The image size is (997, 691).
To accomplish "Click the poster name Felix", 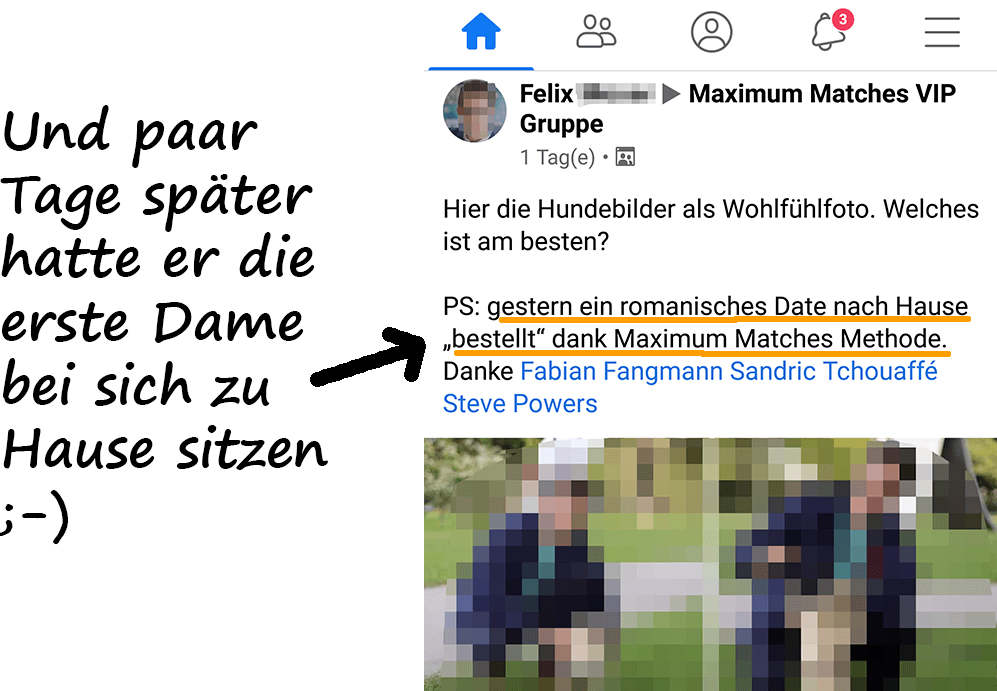I will click(x=546, y=94).
